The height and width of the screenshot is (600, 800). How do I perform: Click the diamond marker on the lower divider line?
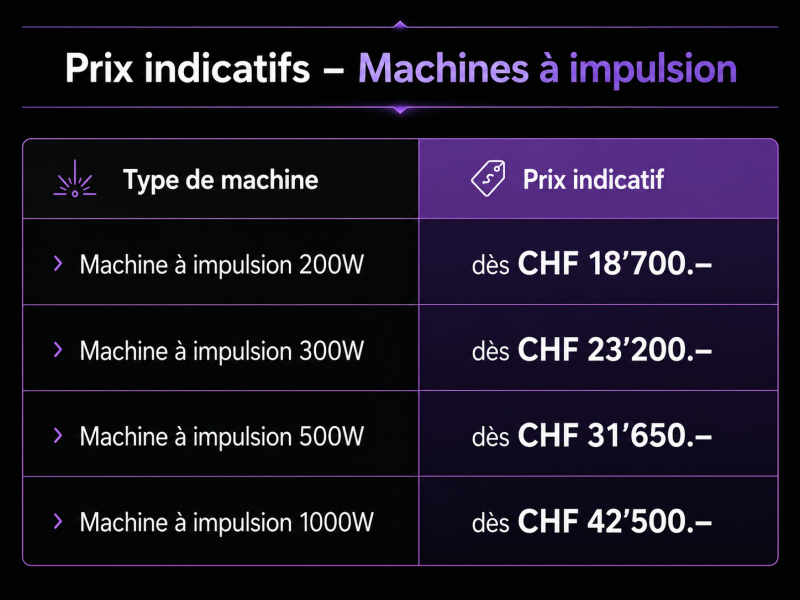pyautogui.click(x=401, y=109)
